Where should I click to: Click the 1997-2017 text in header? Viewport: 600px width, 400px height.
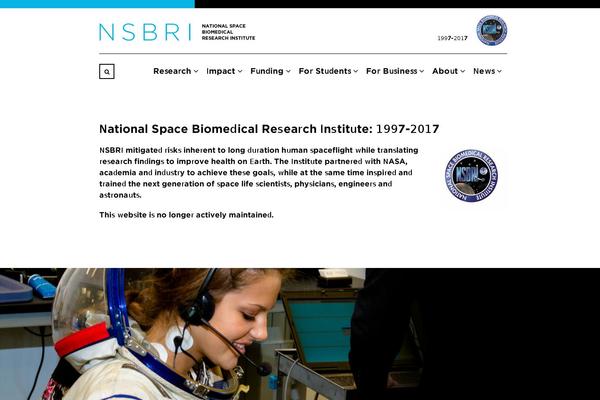(452, 38)
